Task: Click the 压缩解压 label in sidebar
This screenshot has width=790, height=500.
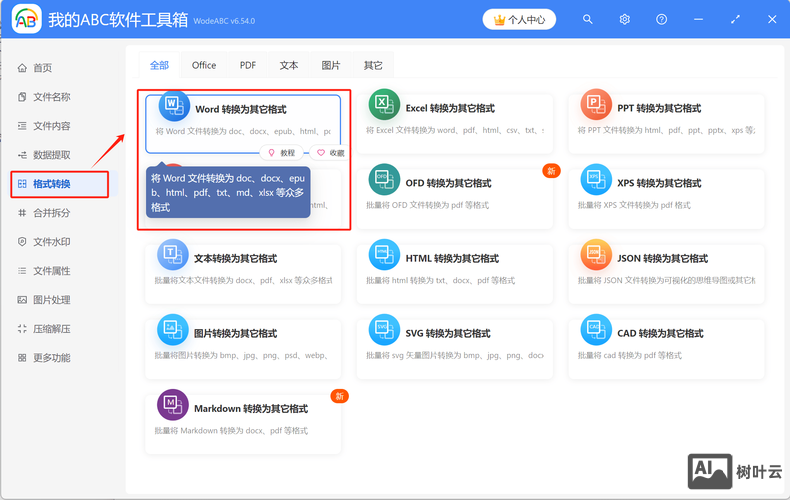Action: [x=52, y=329]
